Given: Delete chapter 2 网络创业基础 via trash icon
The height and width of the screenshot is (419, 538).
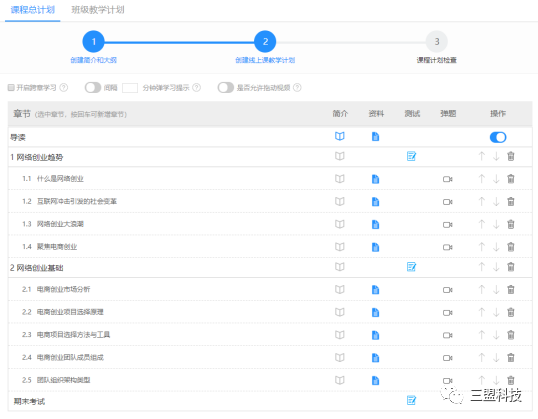Looking at the screenshot, I should (511, 267).
